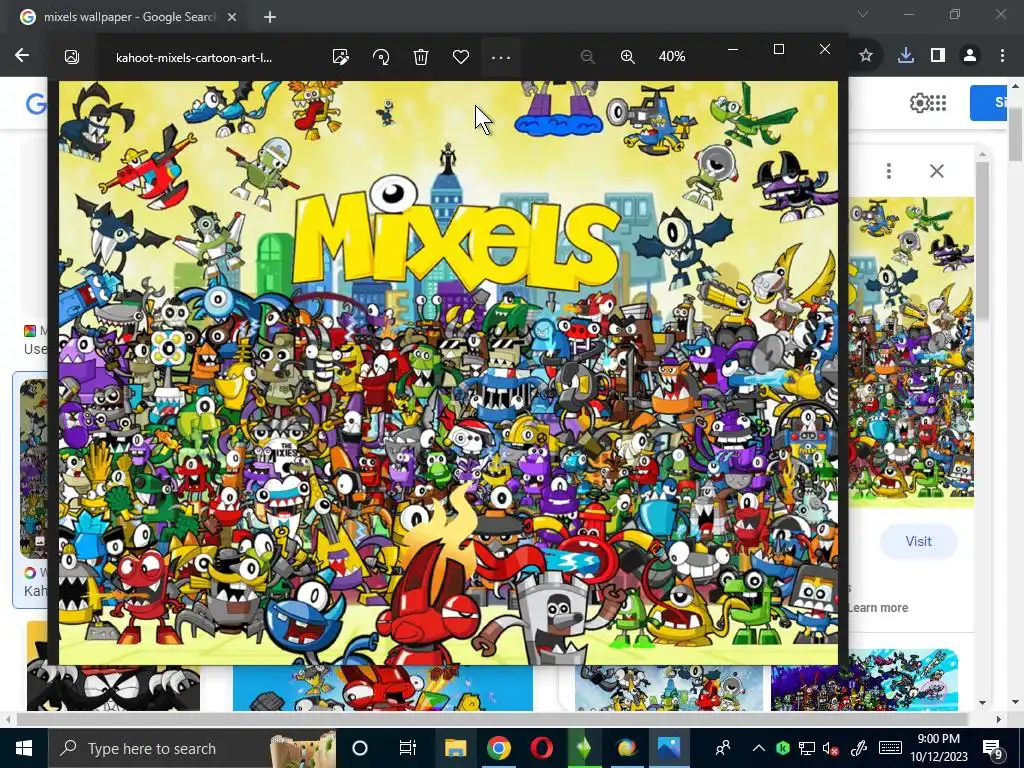Image resolution: width=1024 pixels, height=768 pixels.
Task: Close the Photos viewer window
Action: pyautogui.click(x=825, y=49)
